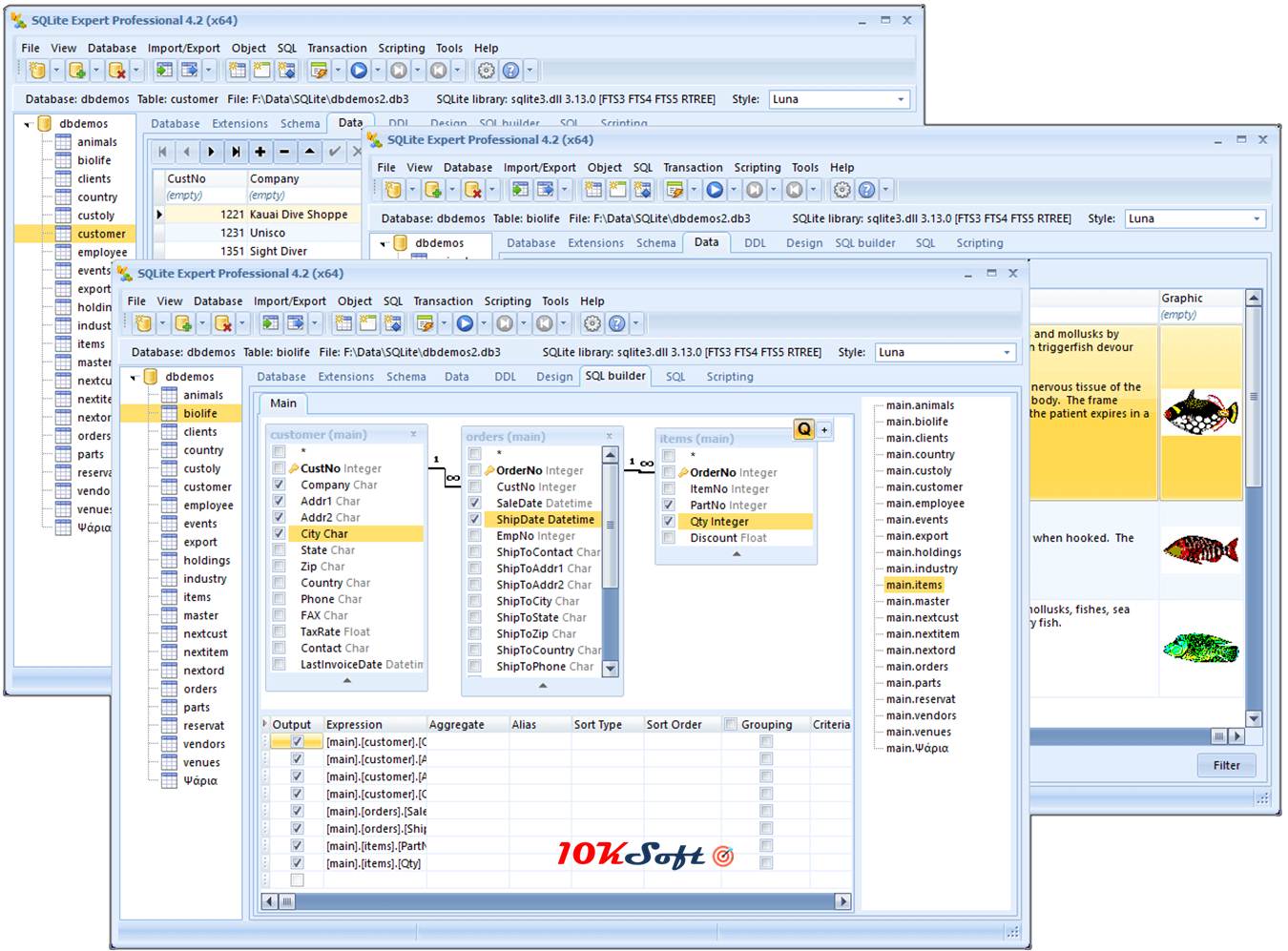Click grayed step-forward icon in front window toolbar
The width and height of the screenshot is (1288, 951).
pos(505,323)
